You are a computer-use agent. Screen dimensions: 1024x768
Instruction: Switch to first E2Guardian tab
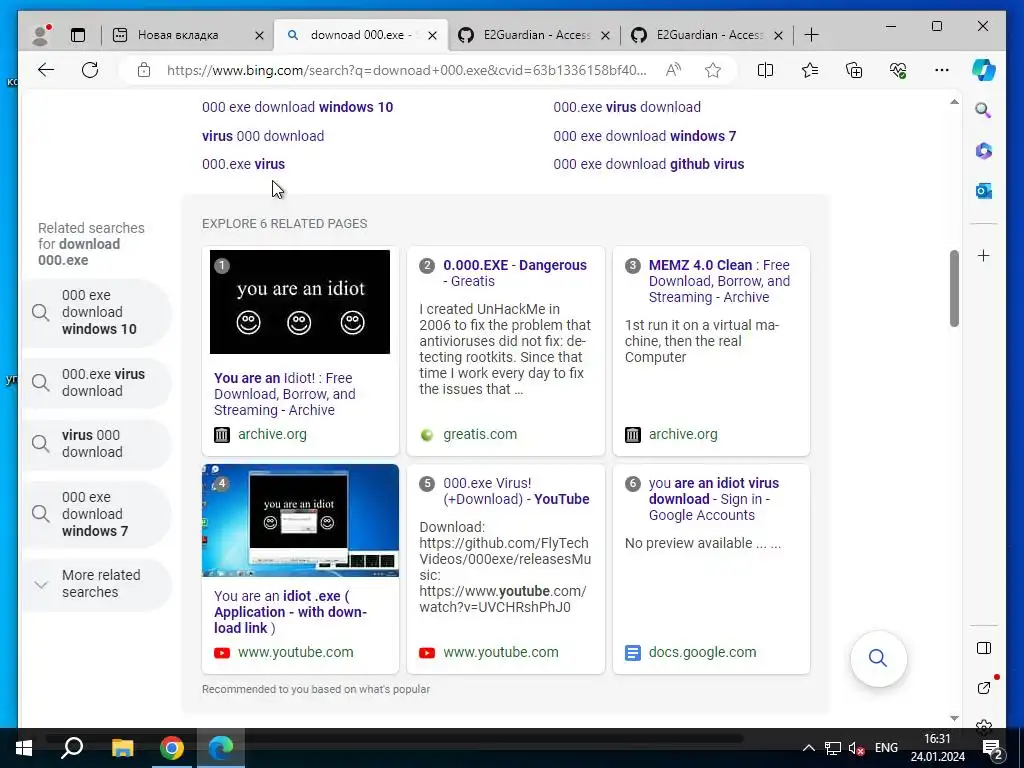tap(536, 35)
